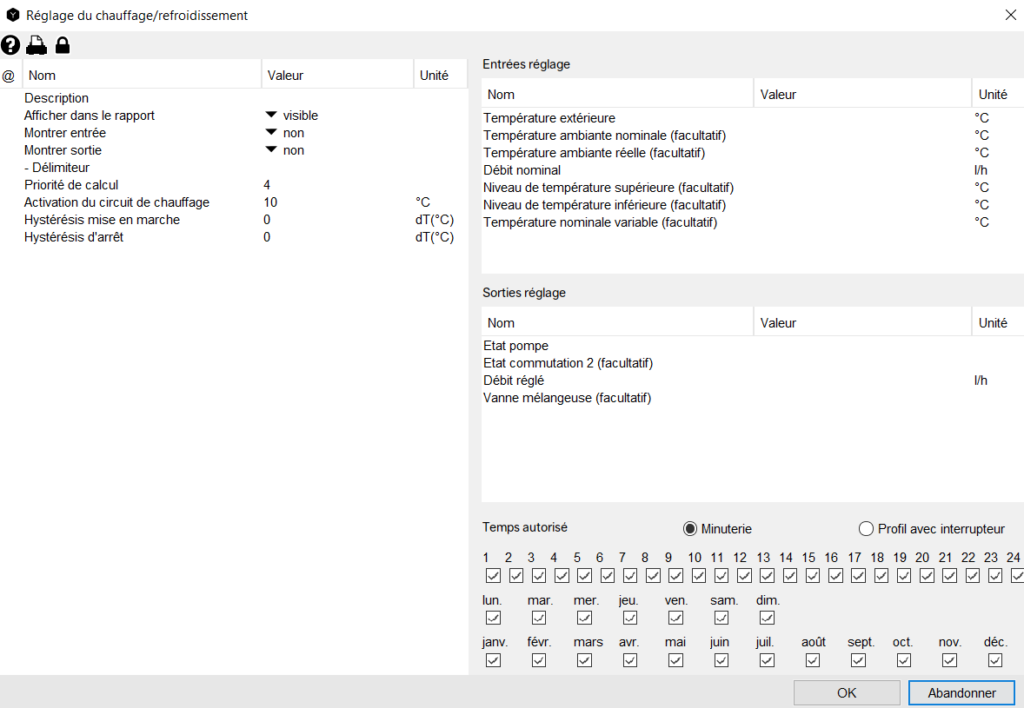This screenshot has height=708, width=1024.
Task: Uncheck the lun. weekday checkbox
Action: click(x=493, y=618)
